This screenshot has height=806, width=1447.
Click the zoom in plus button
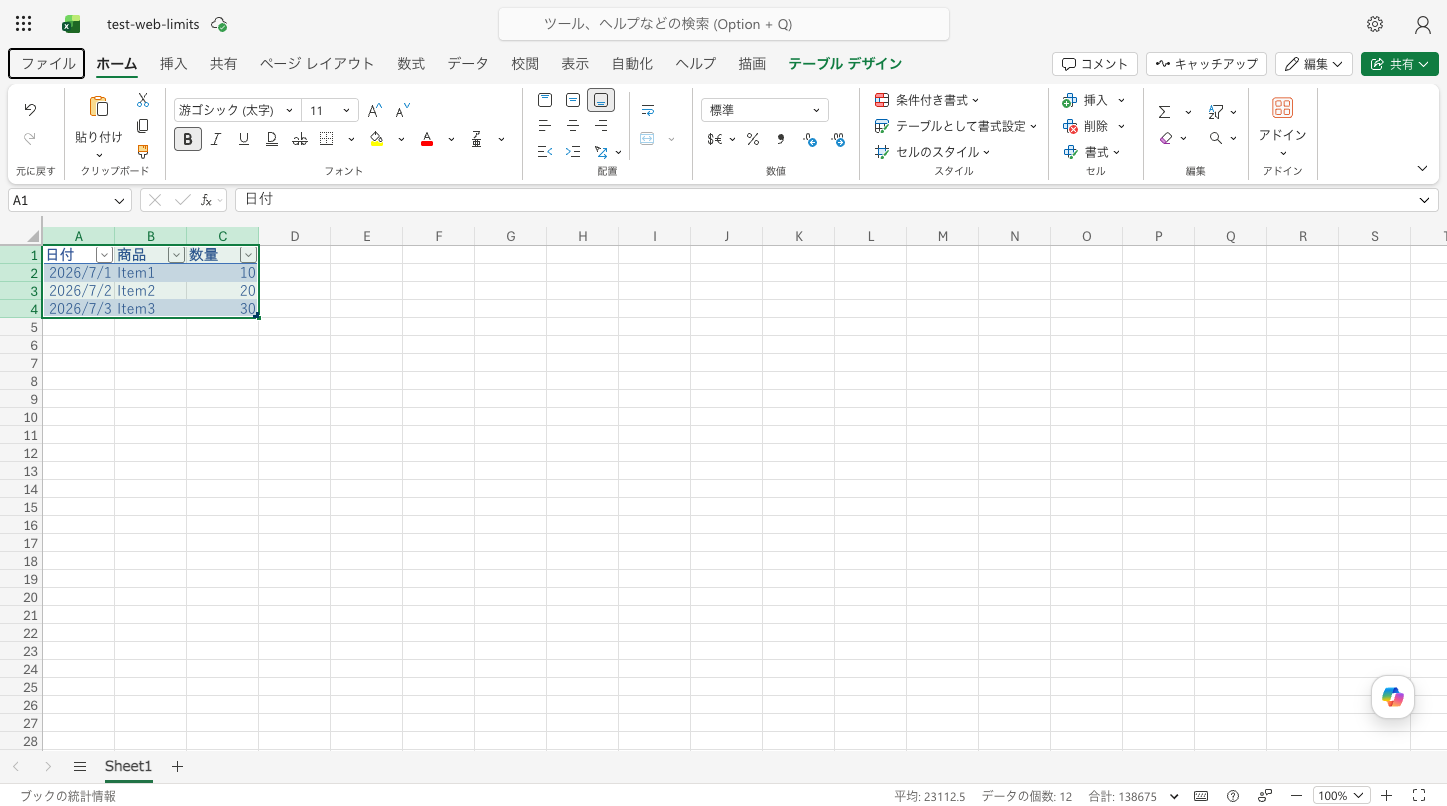(x=1387, y=796)
